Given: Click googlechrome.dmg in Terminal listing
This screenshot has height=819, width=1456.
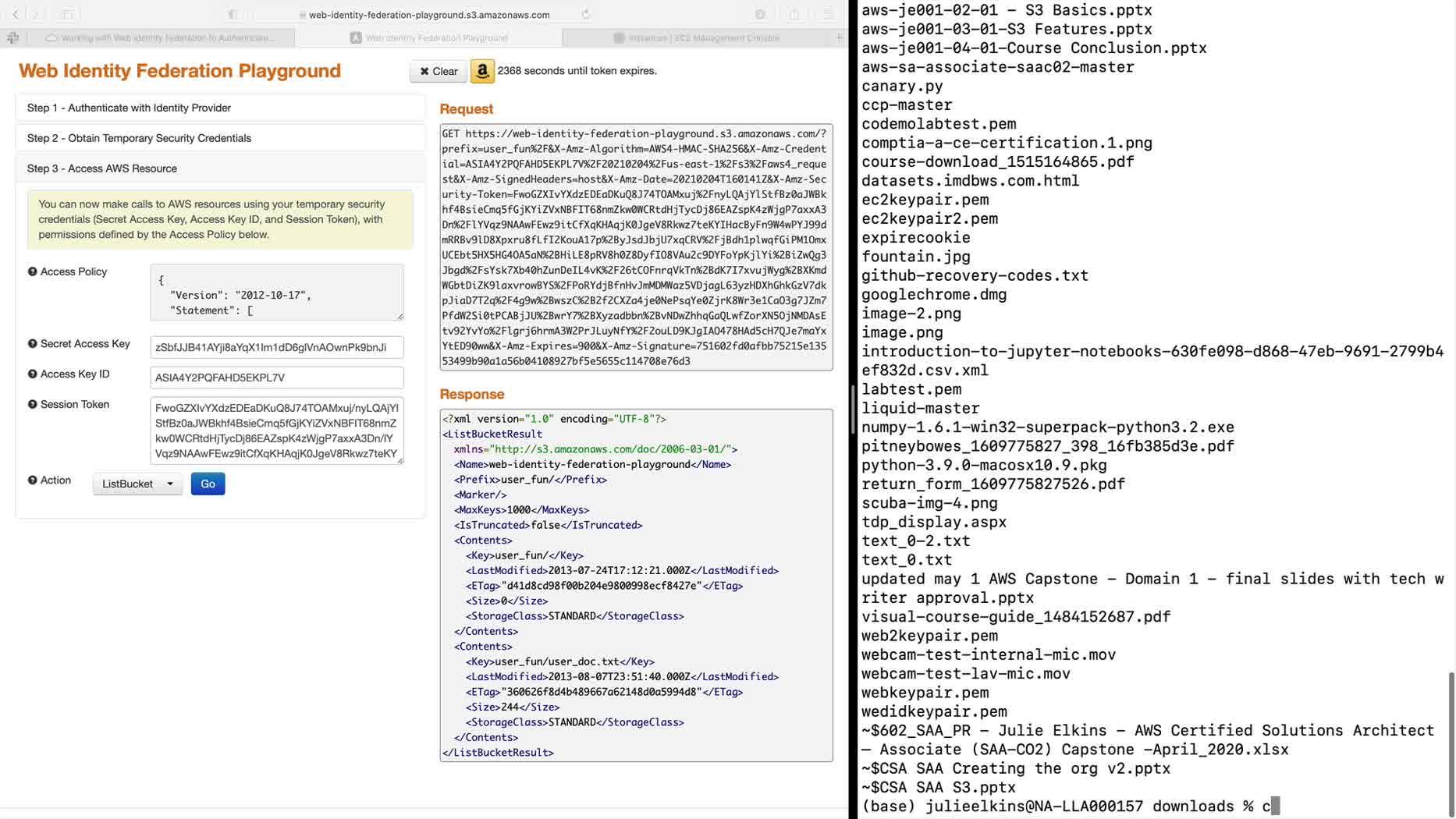Looking at the screenshot, I should pyautogui.click(x=934, y=295).
